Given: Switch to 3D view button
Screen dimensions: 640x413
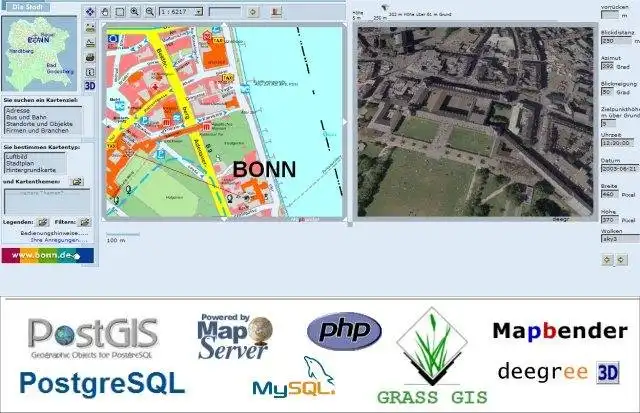Looking at the screenshot, I should [x=90, y=86].
